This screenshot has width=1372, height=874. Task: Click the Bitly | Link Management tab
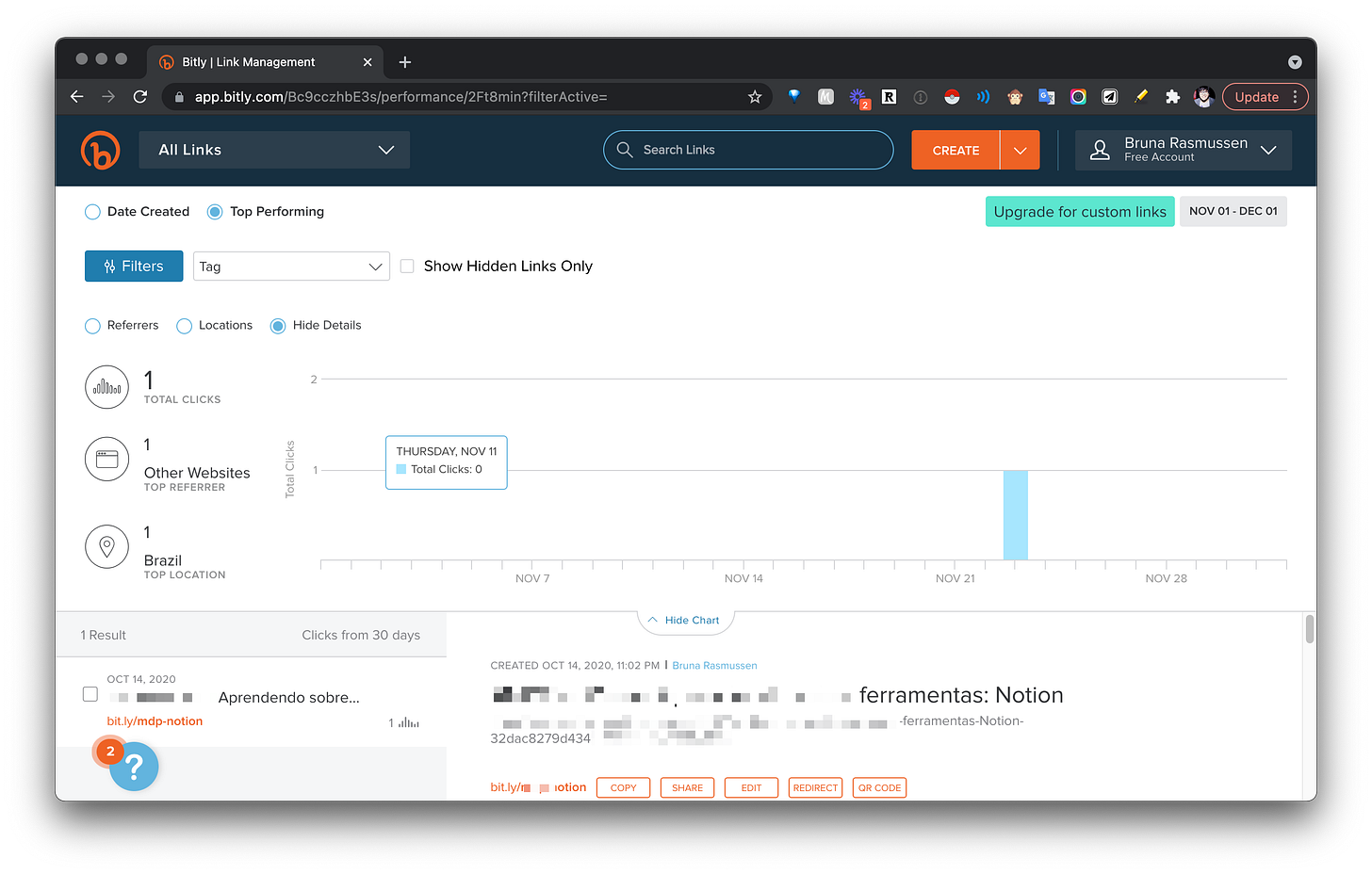pos(265,62)
